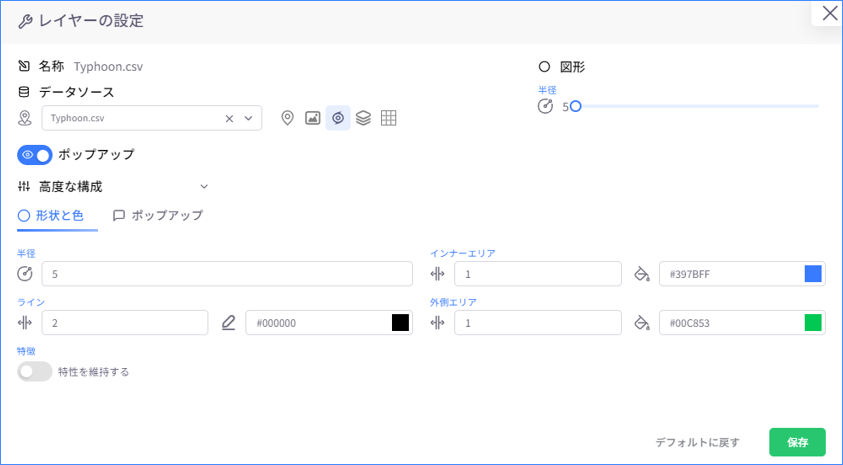Image resolution: width=843 pixels, height=465 pixels.
Task: Click the 半径 slider handle
Action: coord(575,106)
